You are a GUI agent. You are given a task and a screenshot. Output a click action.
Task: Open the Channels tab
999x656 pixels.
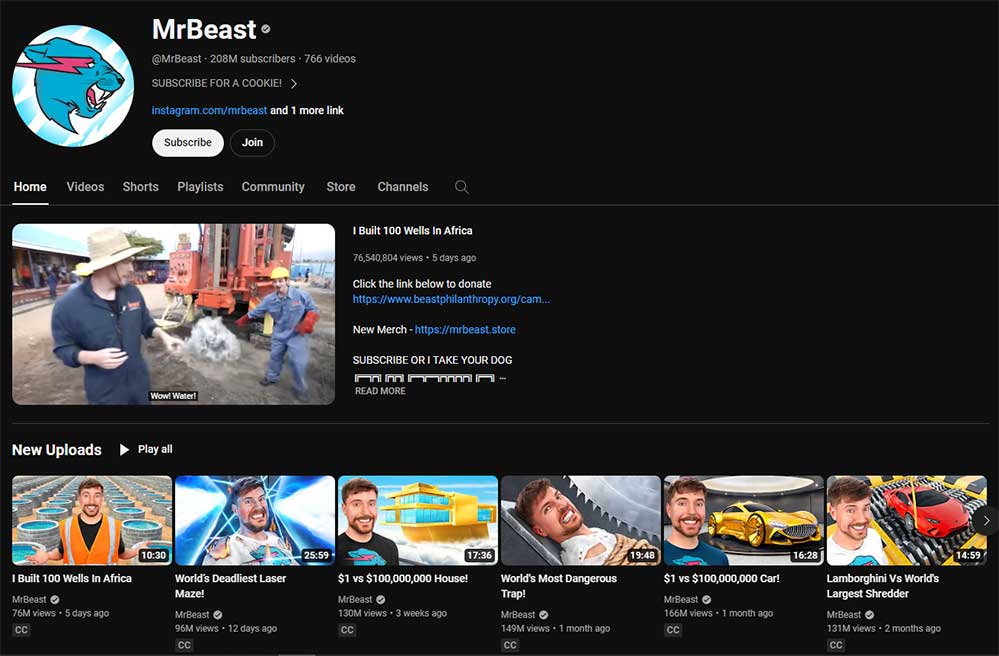point(403,187)
